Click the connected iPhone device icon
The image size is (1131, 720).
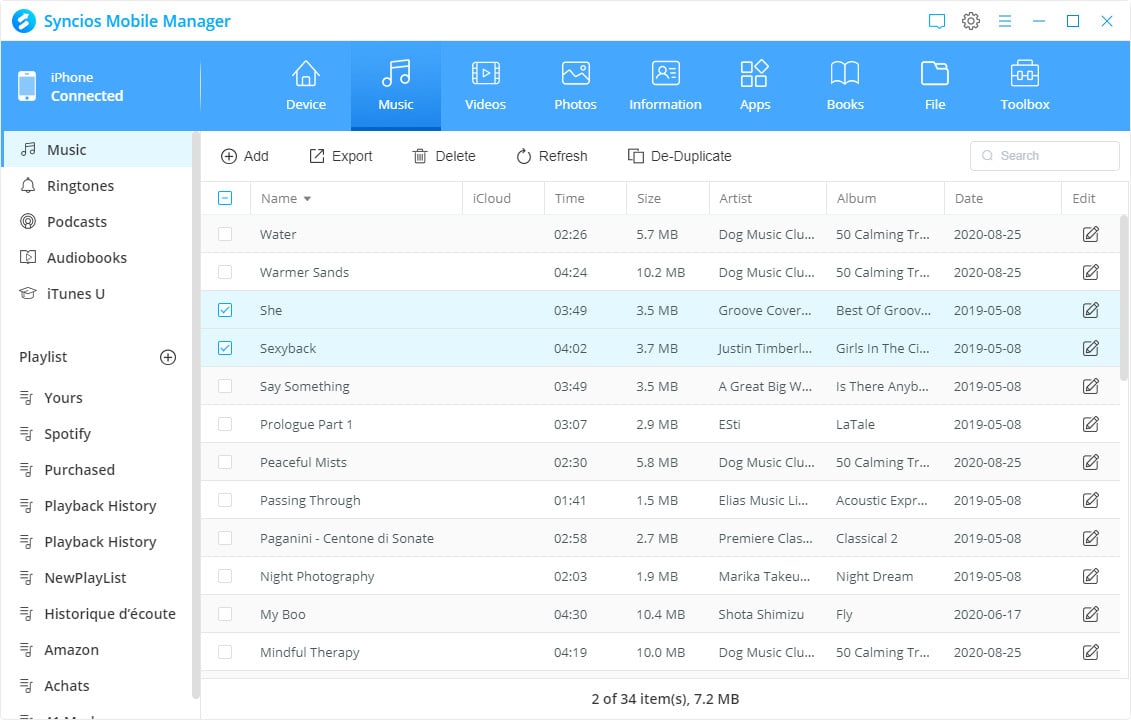(27, 86)
